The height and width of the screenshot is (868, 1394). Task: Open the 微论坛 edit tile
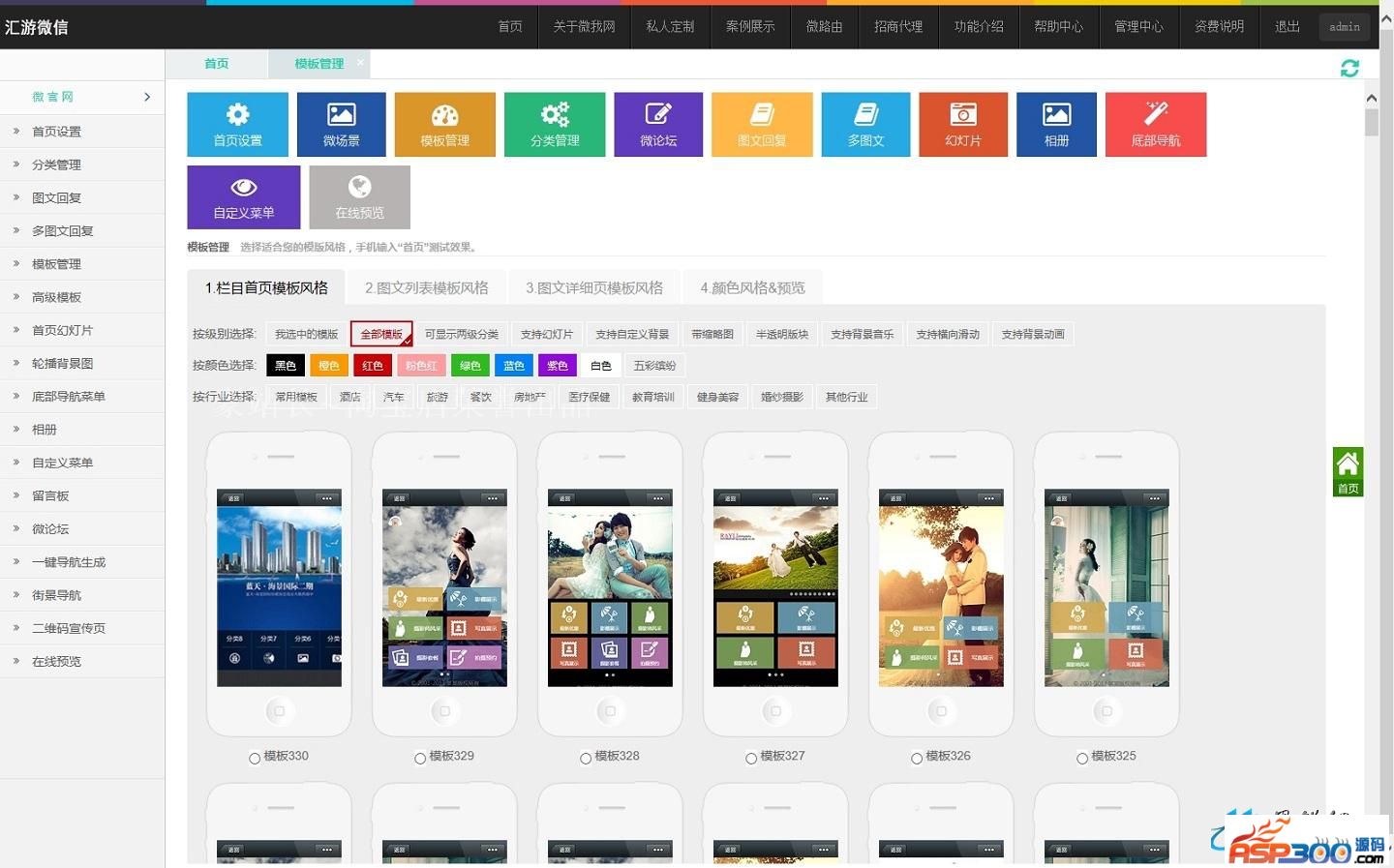658,124
